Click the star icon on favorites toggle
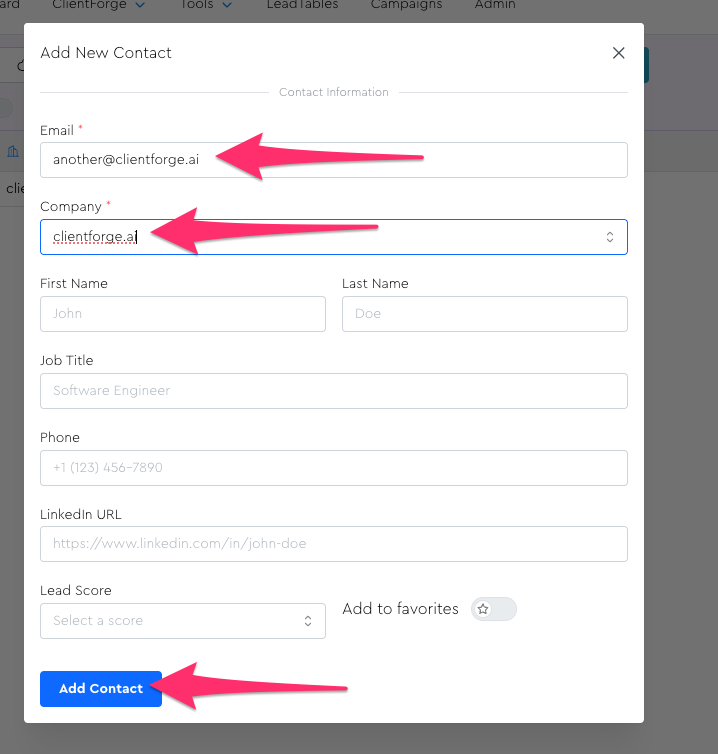718x754 pixels. pos(483,609)
